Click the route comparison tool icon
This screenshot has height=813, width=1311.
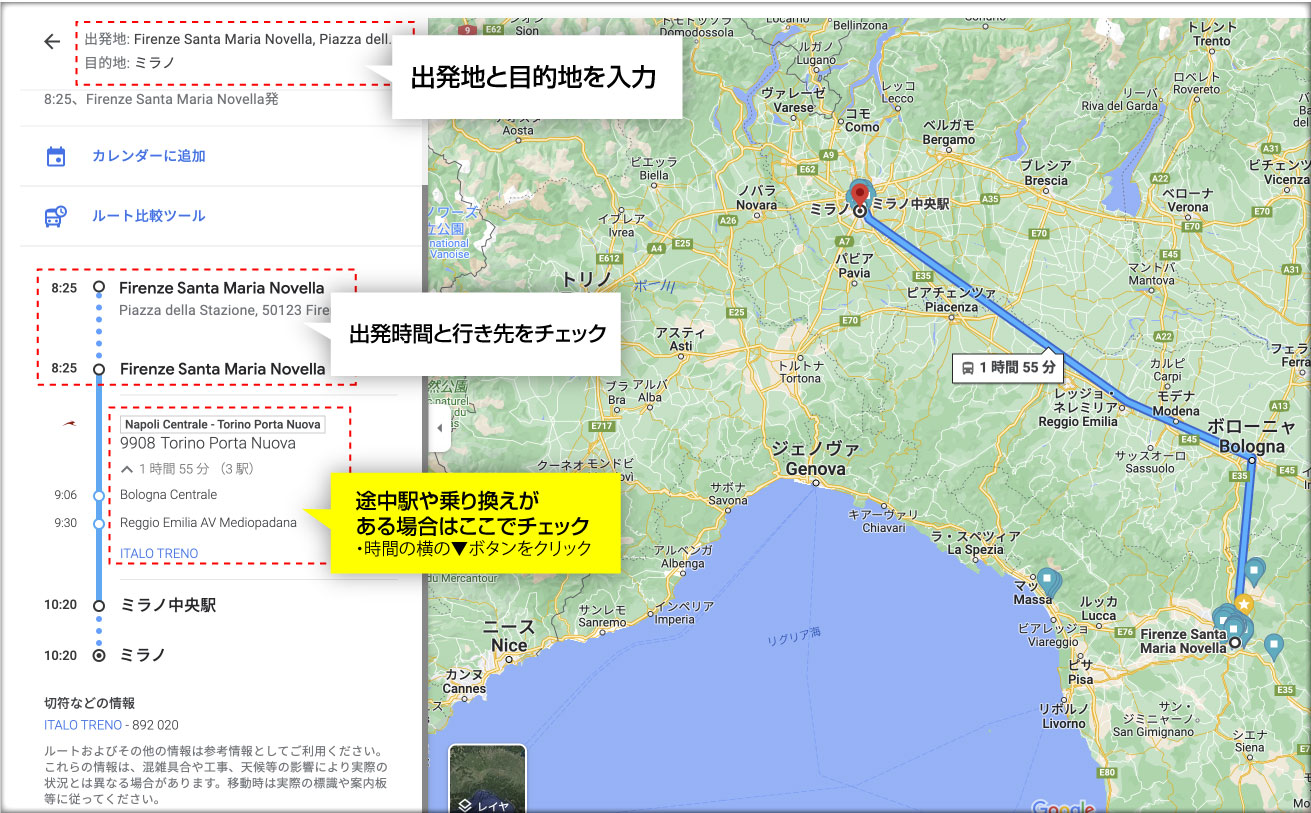click(56, 216)
